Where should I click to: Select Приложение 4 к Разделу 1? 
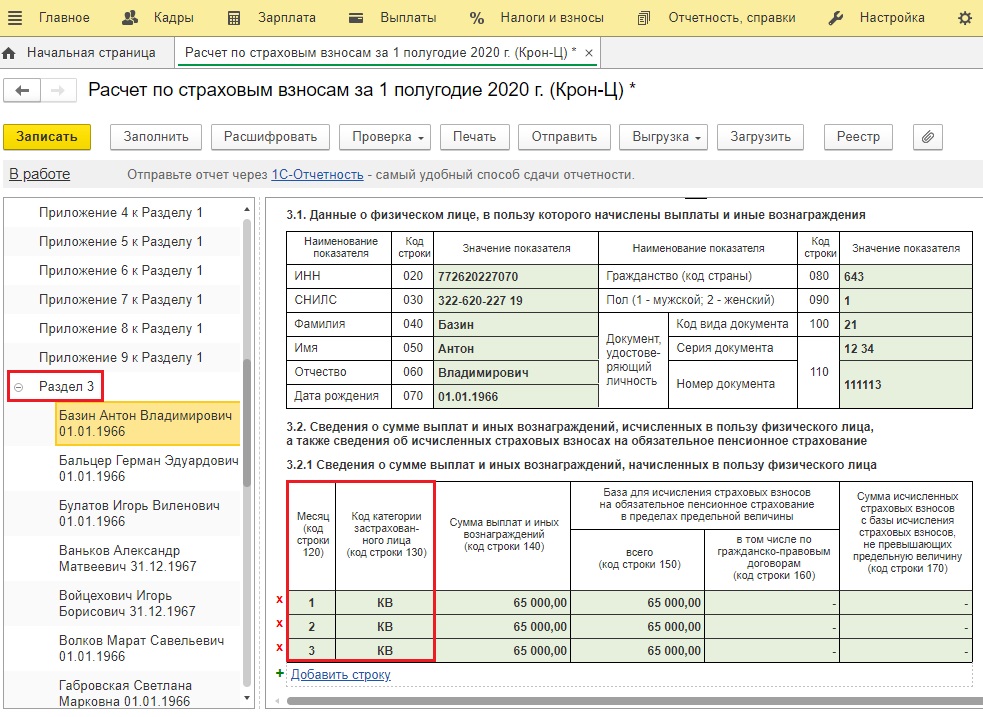121,212
